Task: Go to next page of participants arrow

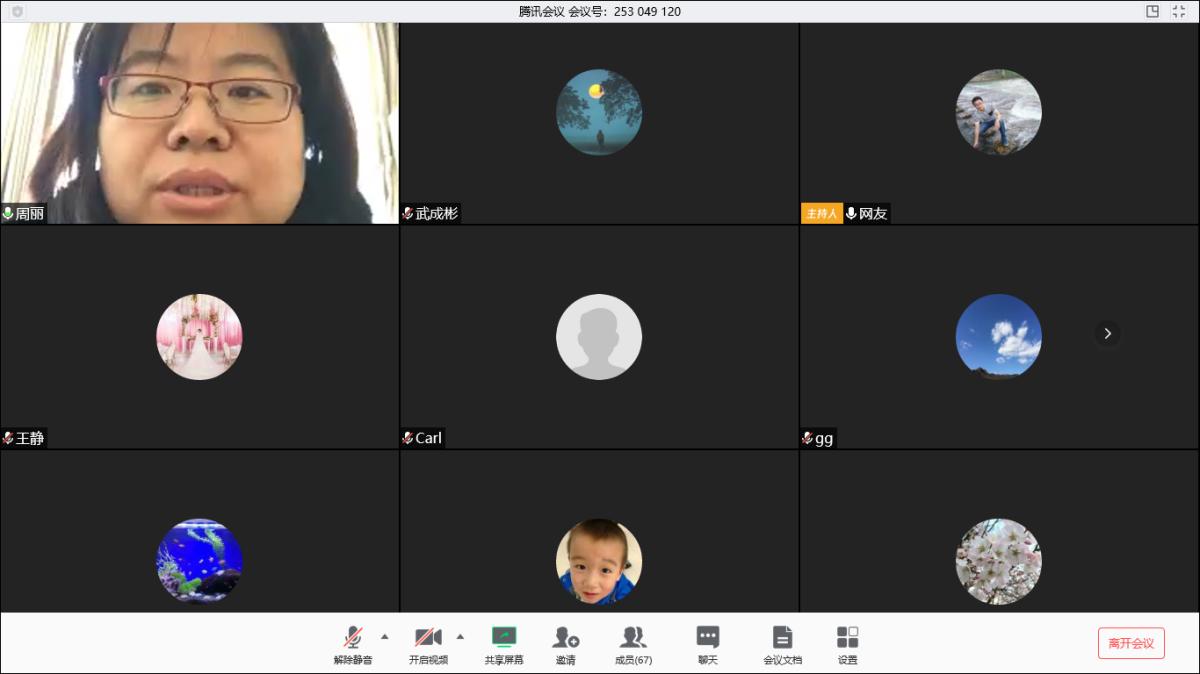Action: [x=1107, y=333]
